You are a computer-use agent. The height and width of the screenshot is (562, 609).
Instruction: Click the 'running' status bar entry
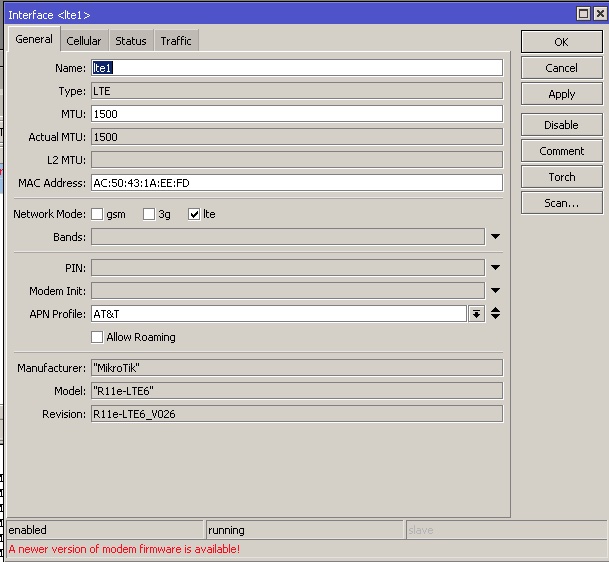(305, 530)
